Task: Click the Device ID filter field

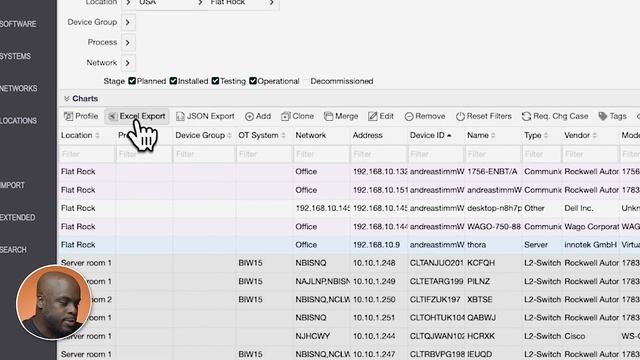Action: click(x=436, y=154)
